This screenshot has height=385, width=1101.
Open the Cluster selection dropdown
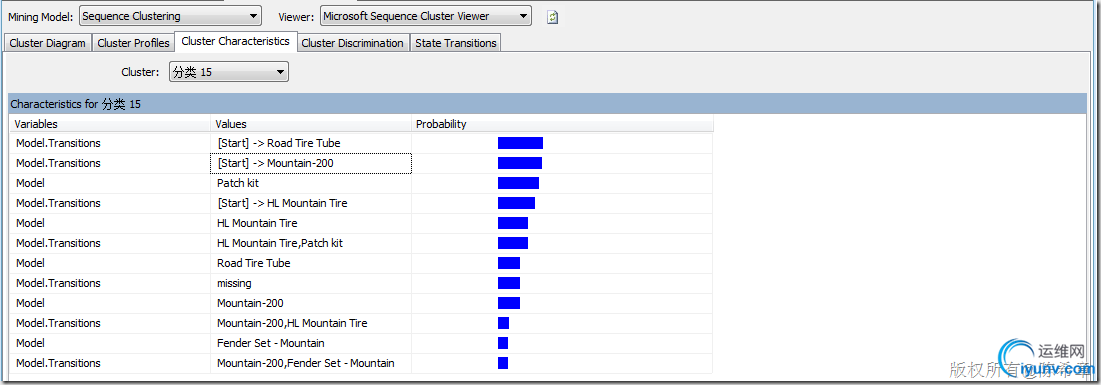point(229,72)
